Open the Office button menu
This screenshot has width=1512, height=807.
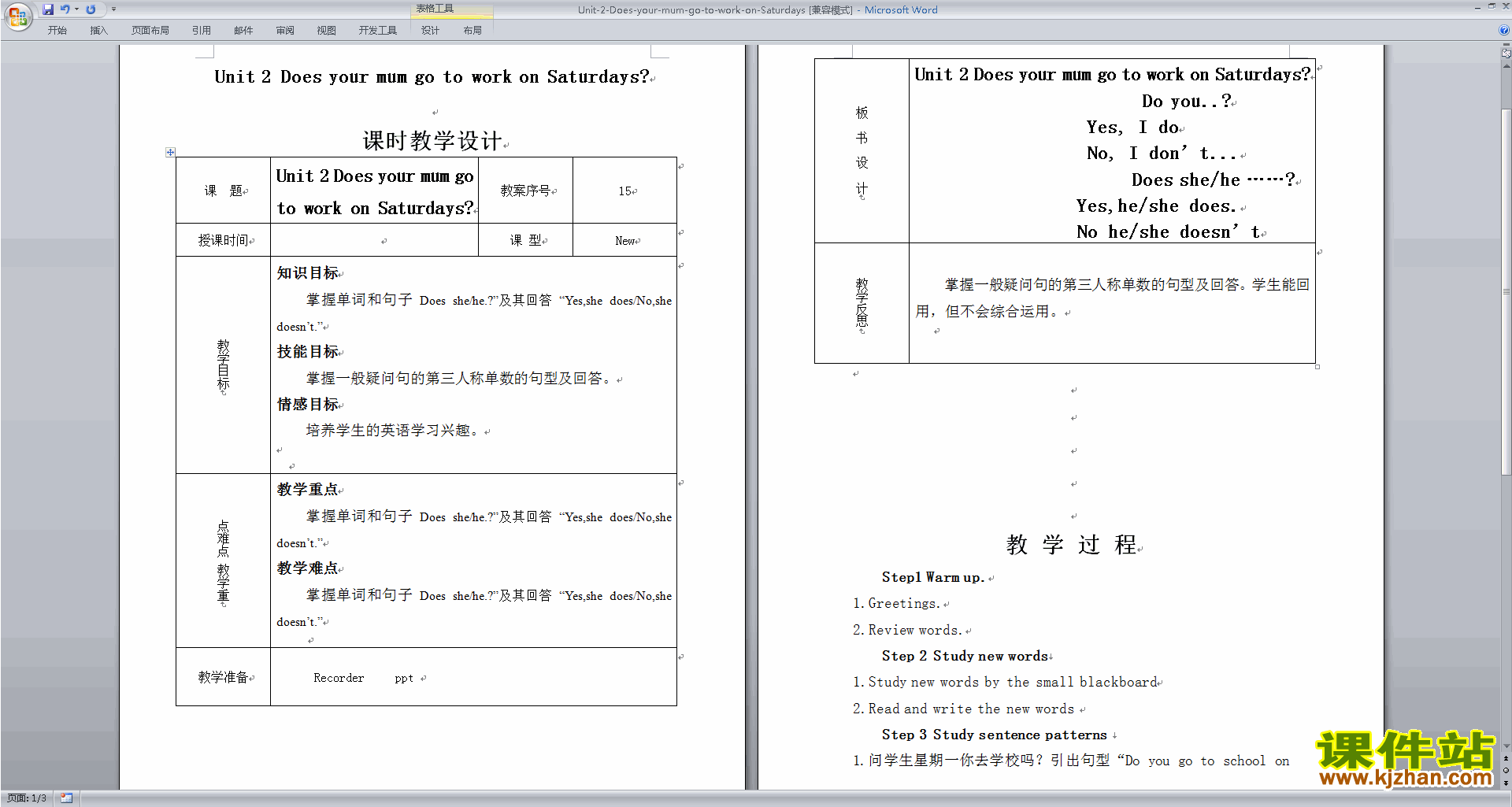(17, 17)
